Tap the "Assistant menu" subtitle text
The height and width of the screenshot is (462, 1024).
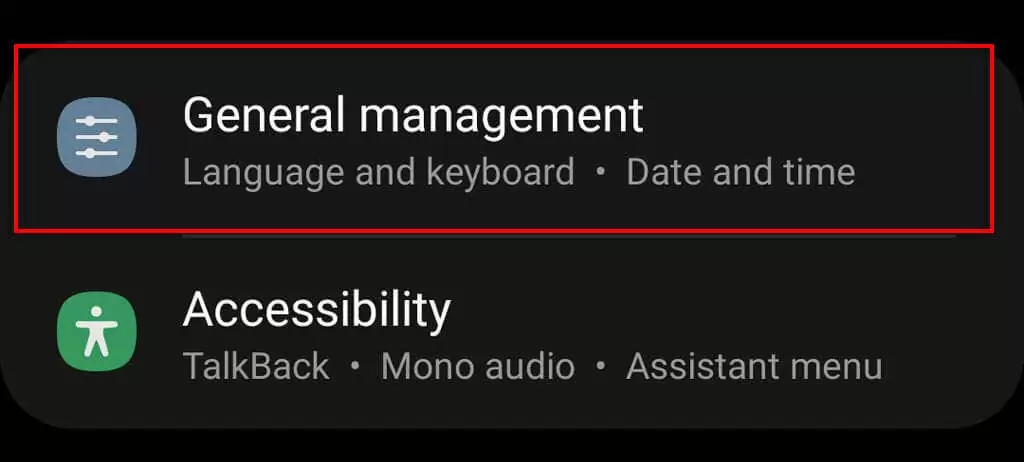[x=754, y=366]
